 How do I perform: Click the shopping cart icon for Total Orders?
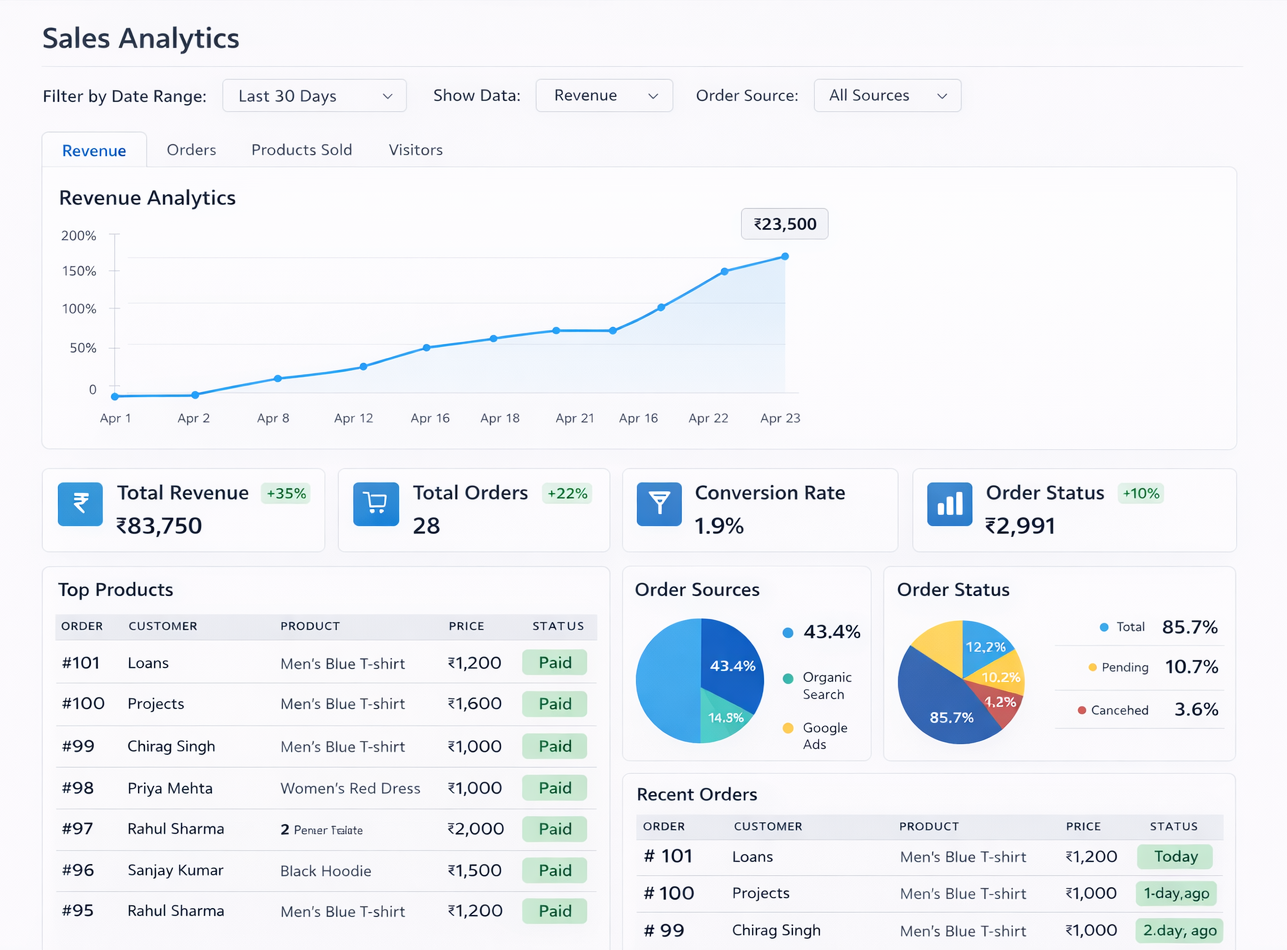(376, 504)
